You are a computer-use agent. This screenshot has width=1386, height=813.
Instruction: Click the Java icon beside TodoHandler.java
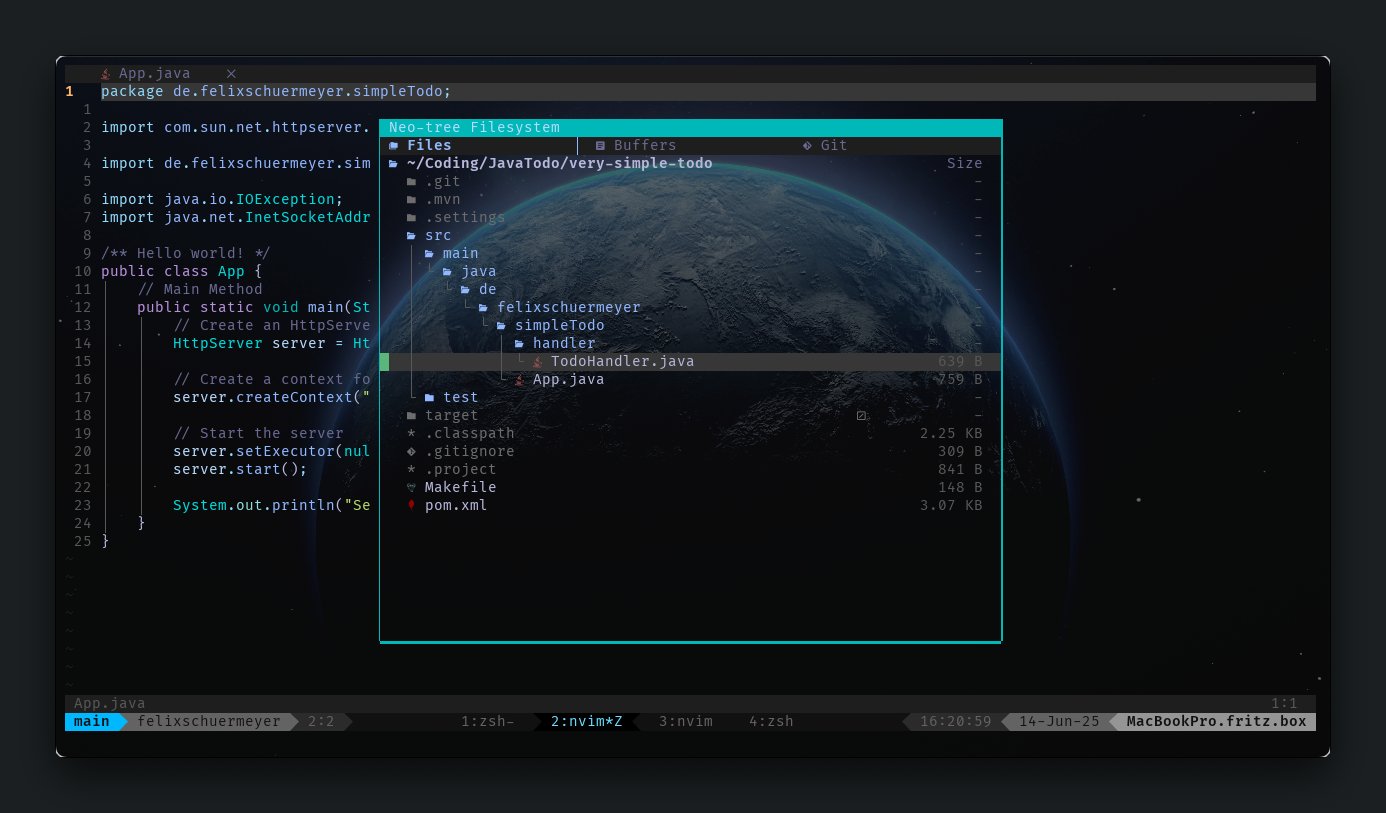pyautogui.click(x=537, y=361)
